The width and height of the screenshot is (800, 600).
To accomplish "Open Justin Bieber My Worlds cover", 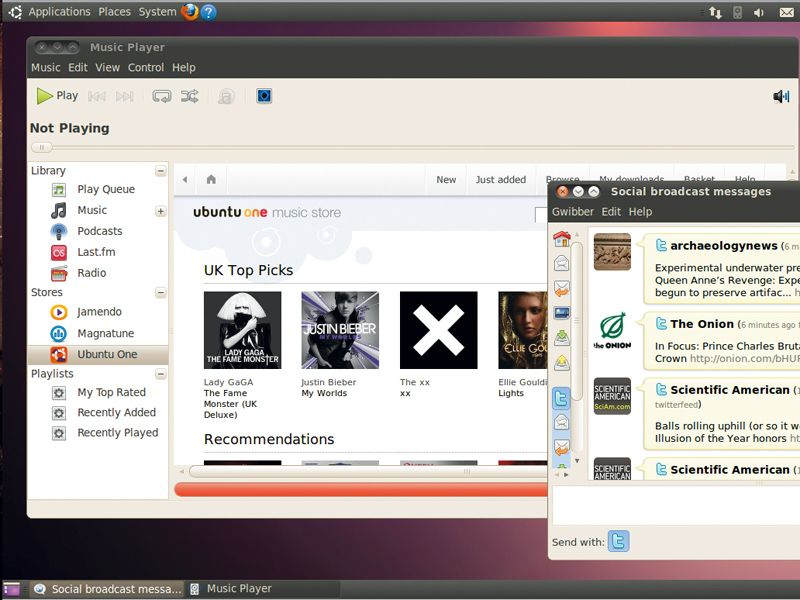I will coord(340,330).
